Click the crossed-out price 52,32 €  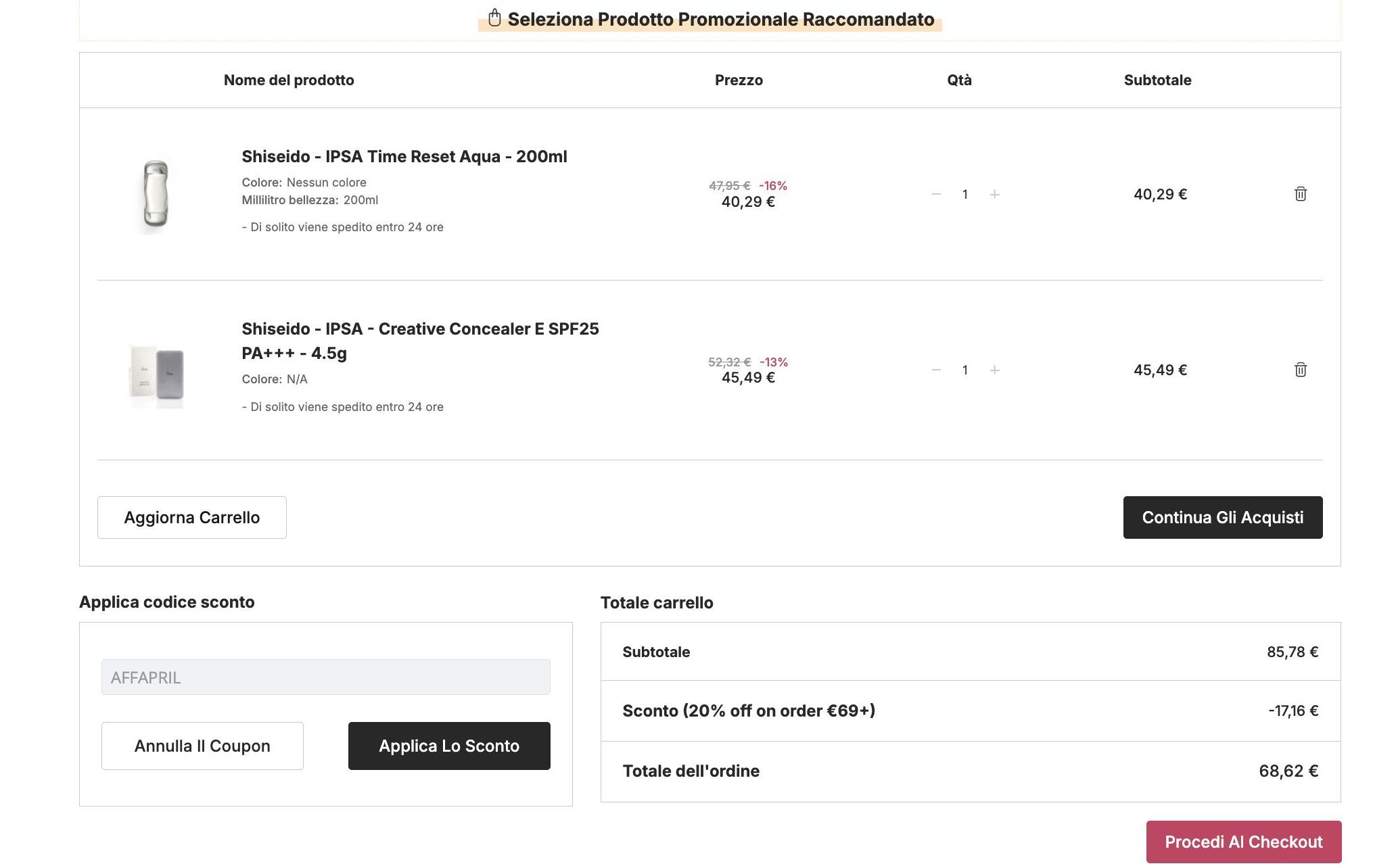729,362
